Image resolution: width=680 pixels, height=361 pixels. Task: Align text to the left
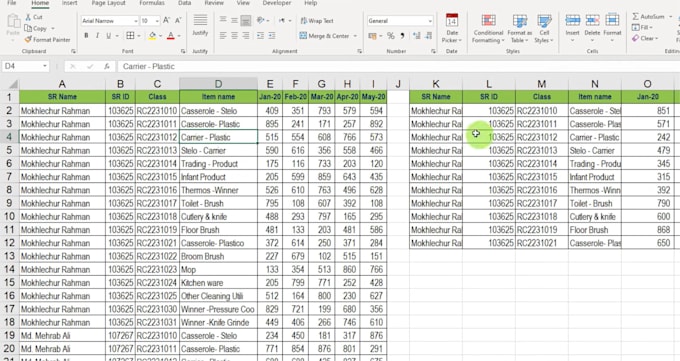click(223, 36)
